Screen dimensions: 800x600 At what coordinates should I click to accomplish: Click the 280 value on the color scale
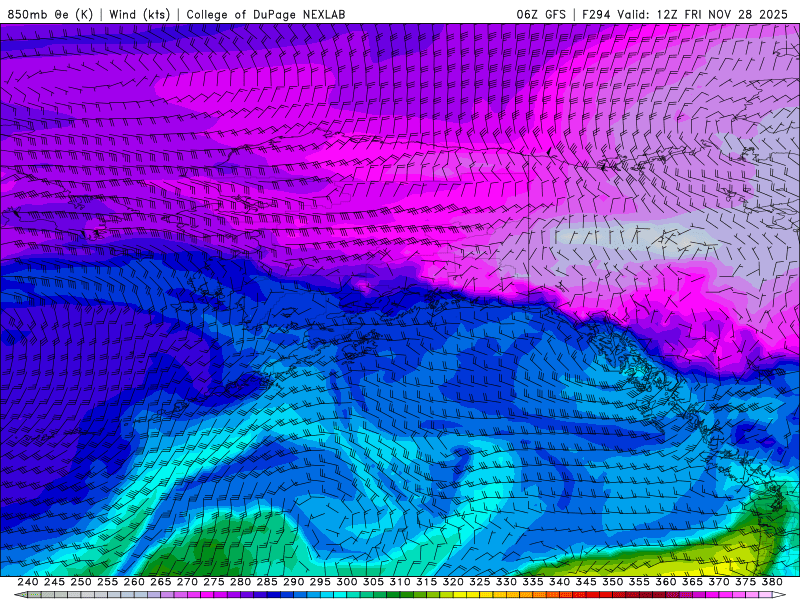click(x=240, y=582)
